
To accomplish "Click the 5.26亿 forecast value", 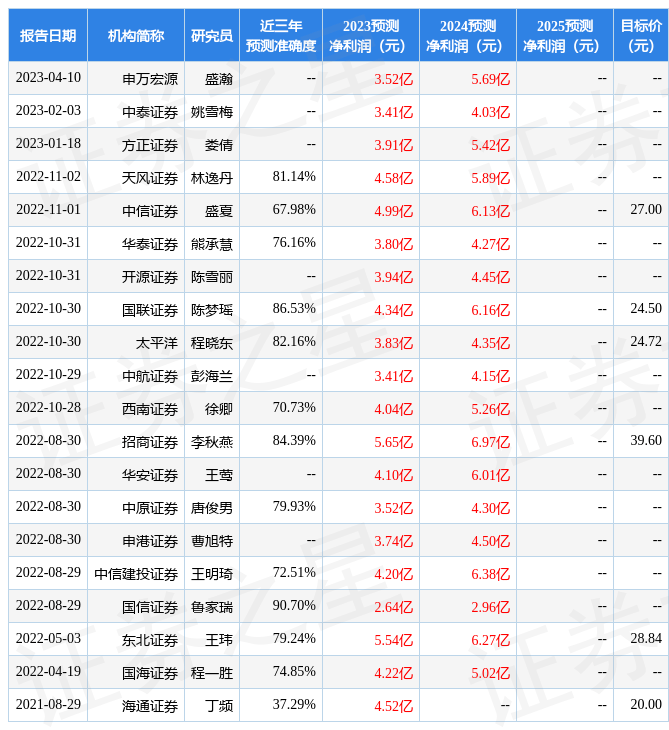I will [x=490, y=409].
